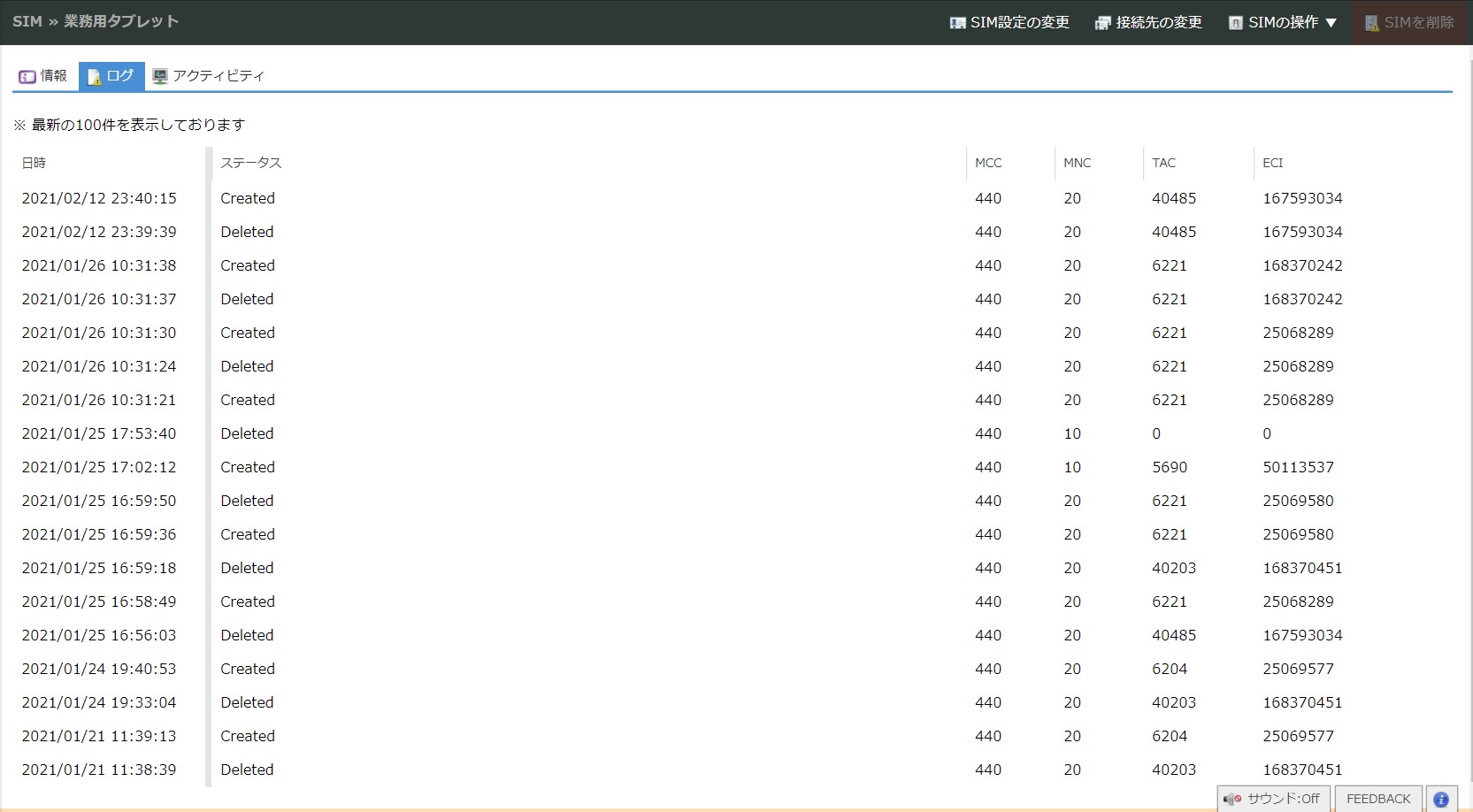Image resolution: width=1473 pixels, height=812 pixels.
Task: Click the blue info icon at bottom right
Action: click(x=1441, y=799)
